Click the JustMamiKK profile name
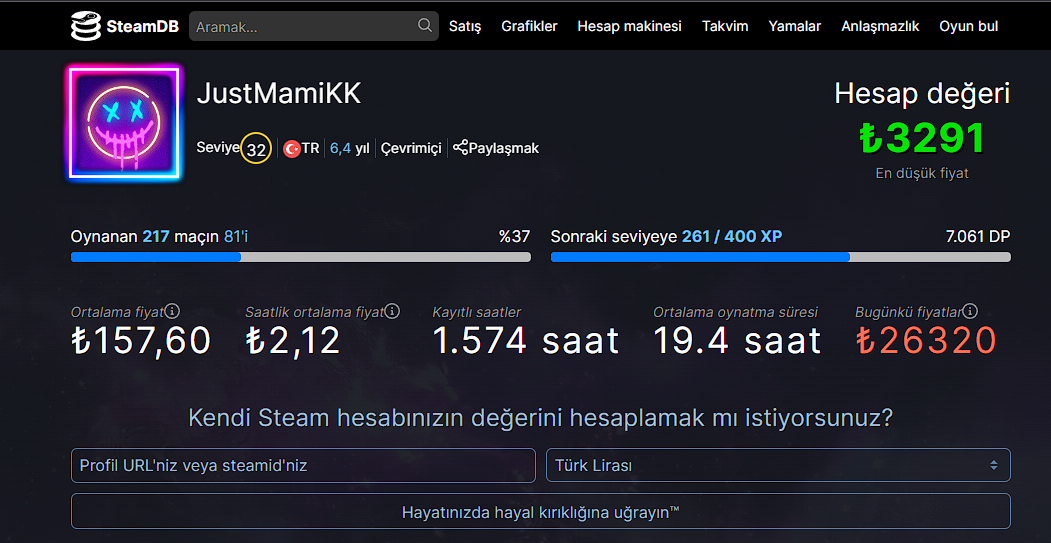Viewport: 1051px width, 543px height. (x=279, y=95)
